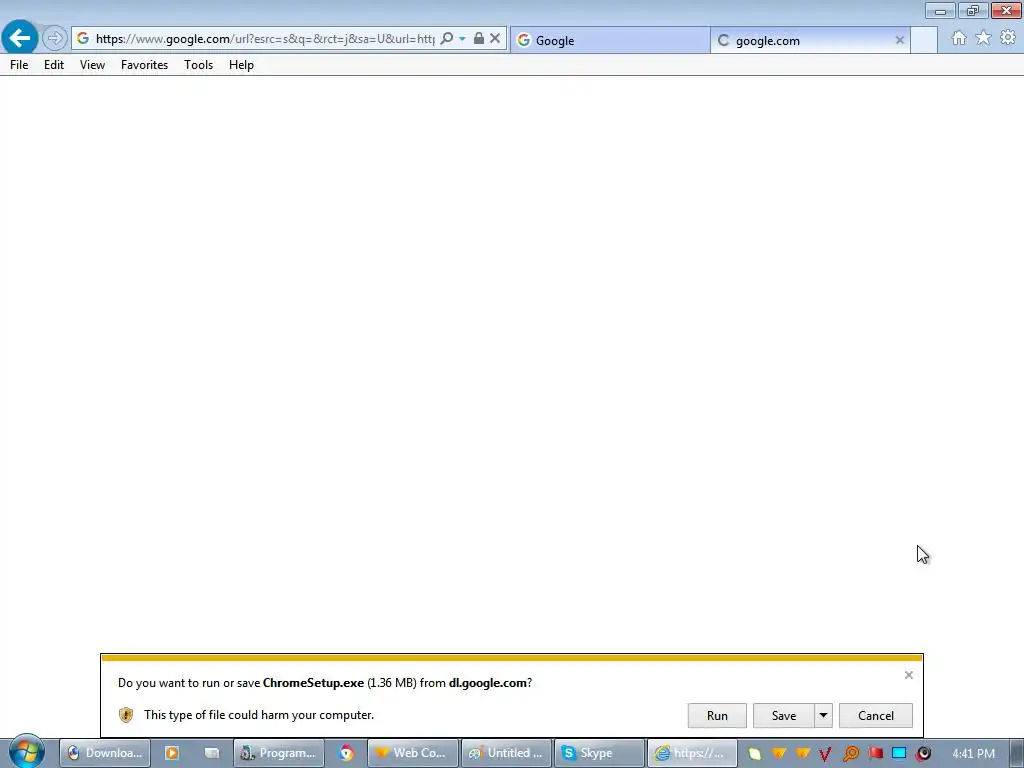The height and width of the screenshot is (768, 1024).
Task: Open the View menu
Action: [x=92, y=65]
